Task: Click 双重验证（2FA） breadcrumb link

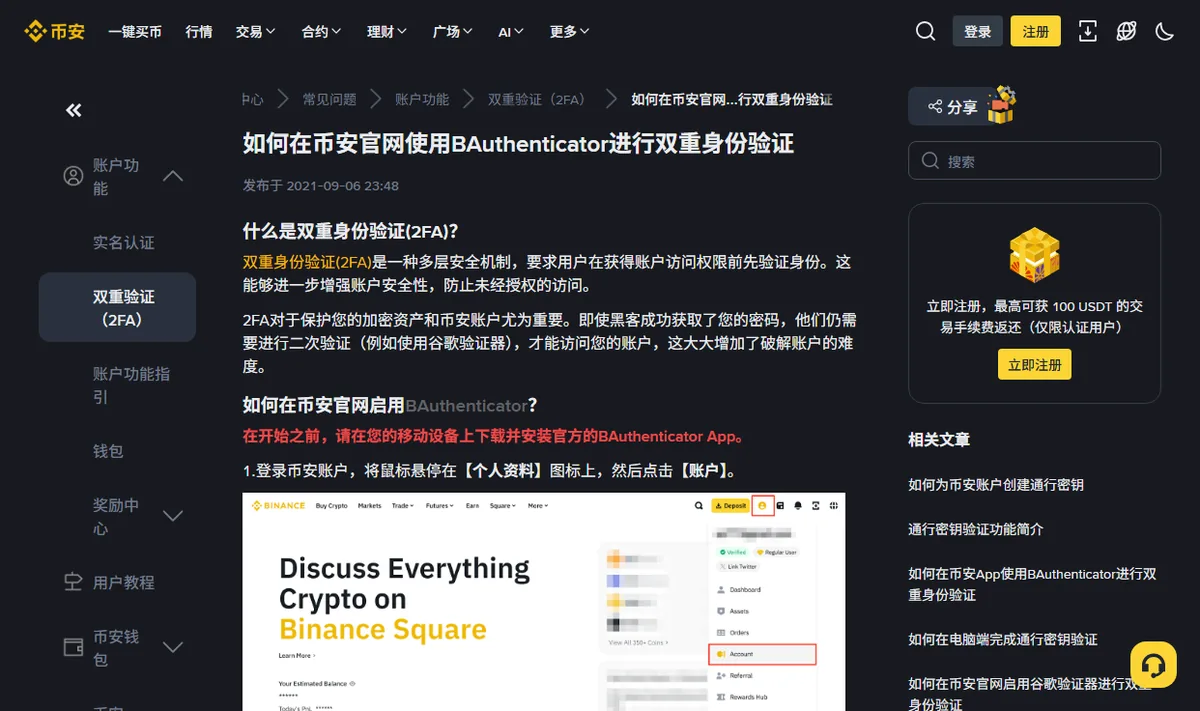Action: tap(536, 99)
